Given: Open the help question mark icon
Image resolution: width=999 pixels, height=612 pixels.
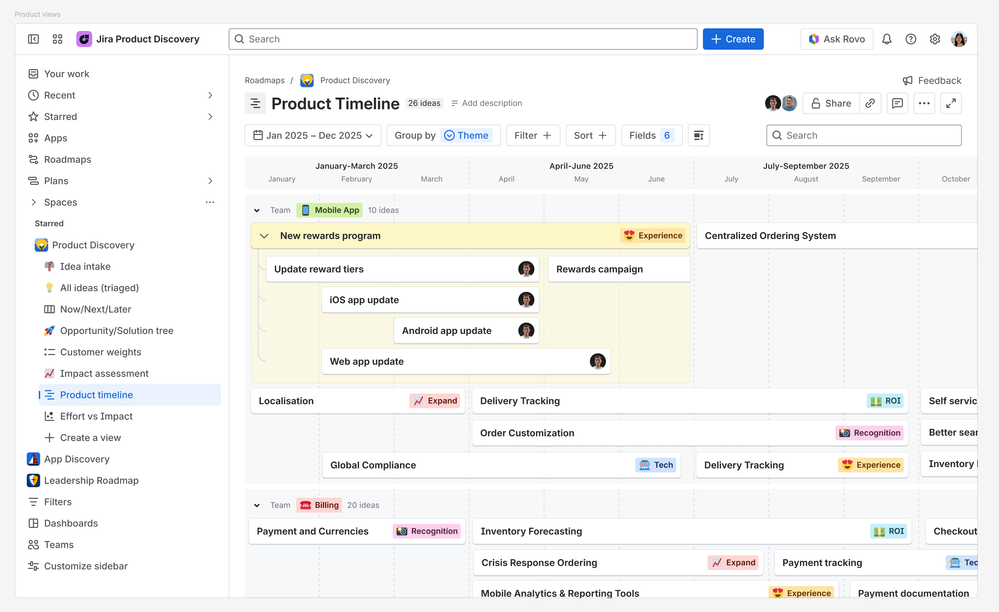Looking at the screenshot, I should coord(910,39).
